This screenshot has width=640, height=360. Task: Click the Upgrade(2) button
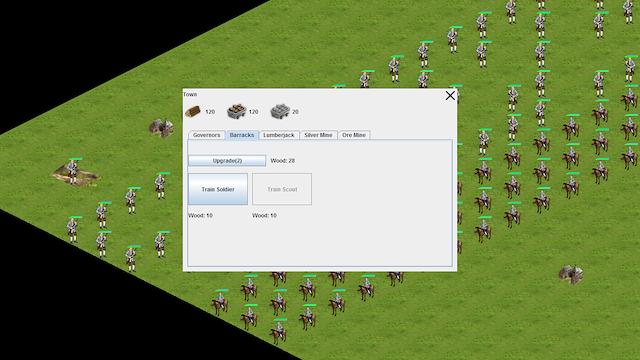(227, 161)
